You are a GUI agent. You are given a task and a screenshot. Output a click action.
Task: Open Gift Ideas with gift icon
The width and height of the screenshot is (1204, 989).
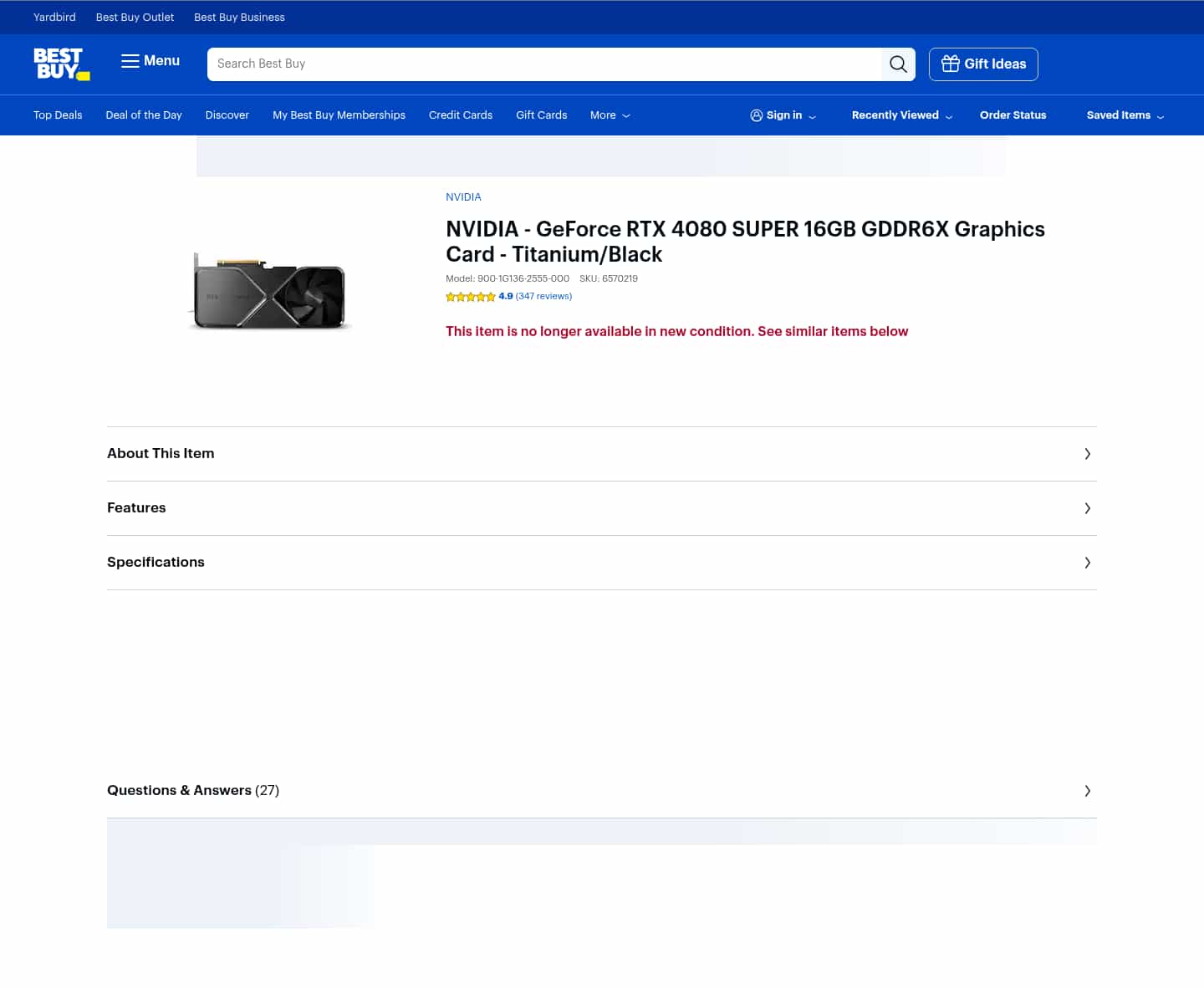point(983,64)
